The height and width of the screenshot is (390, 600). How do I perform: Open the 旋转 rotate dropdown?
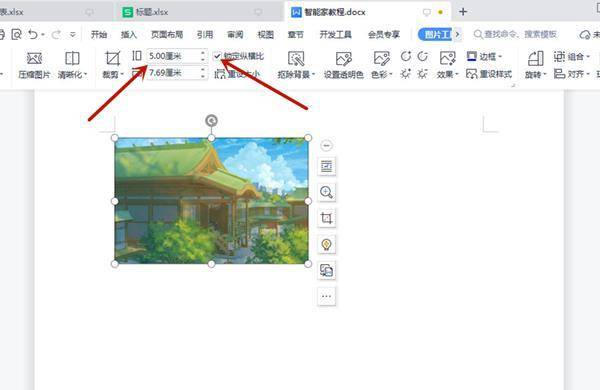[x=535, y=65]
